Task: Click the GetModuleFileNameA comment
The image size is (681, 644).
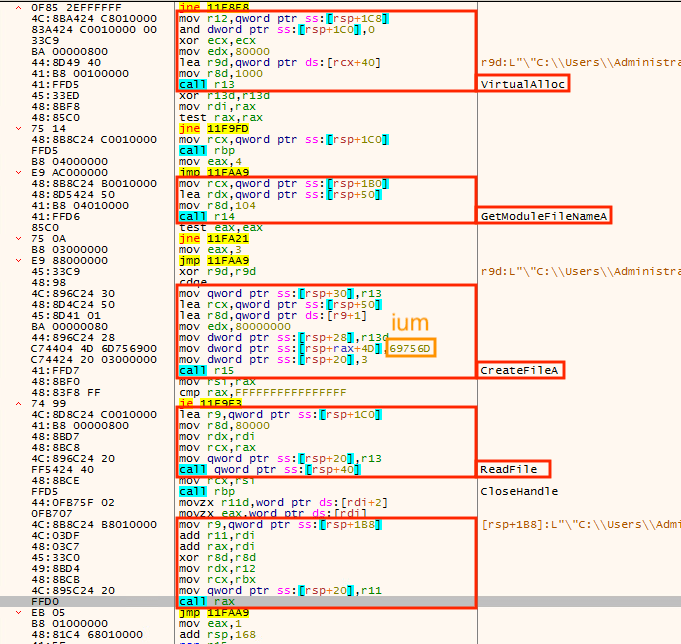Action: tap(543, 216)
